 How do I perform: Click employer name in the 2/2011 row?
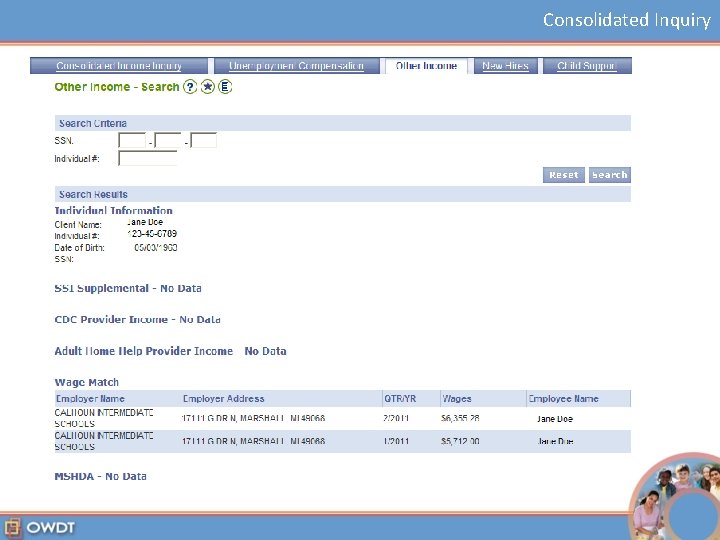pyautogui.click(x=104, y=418)
